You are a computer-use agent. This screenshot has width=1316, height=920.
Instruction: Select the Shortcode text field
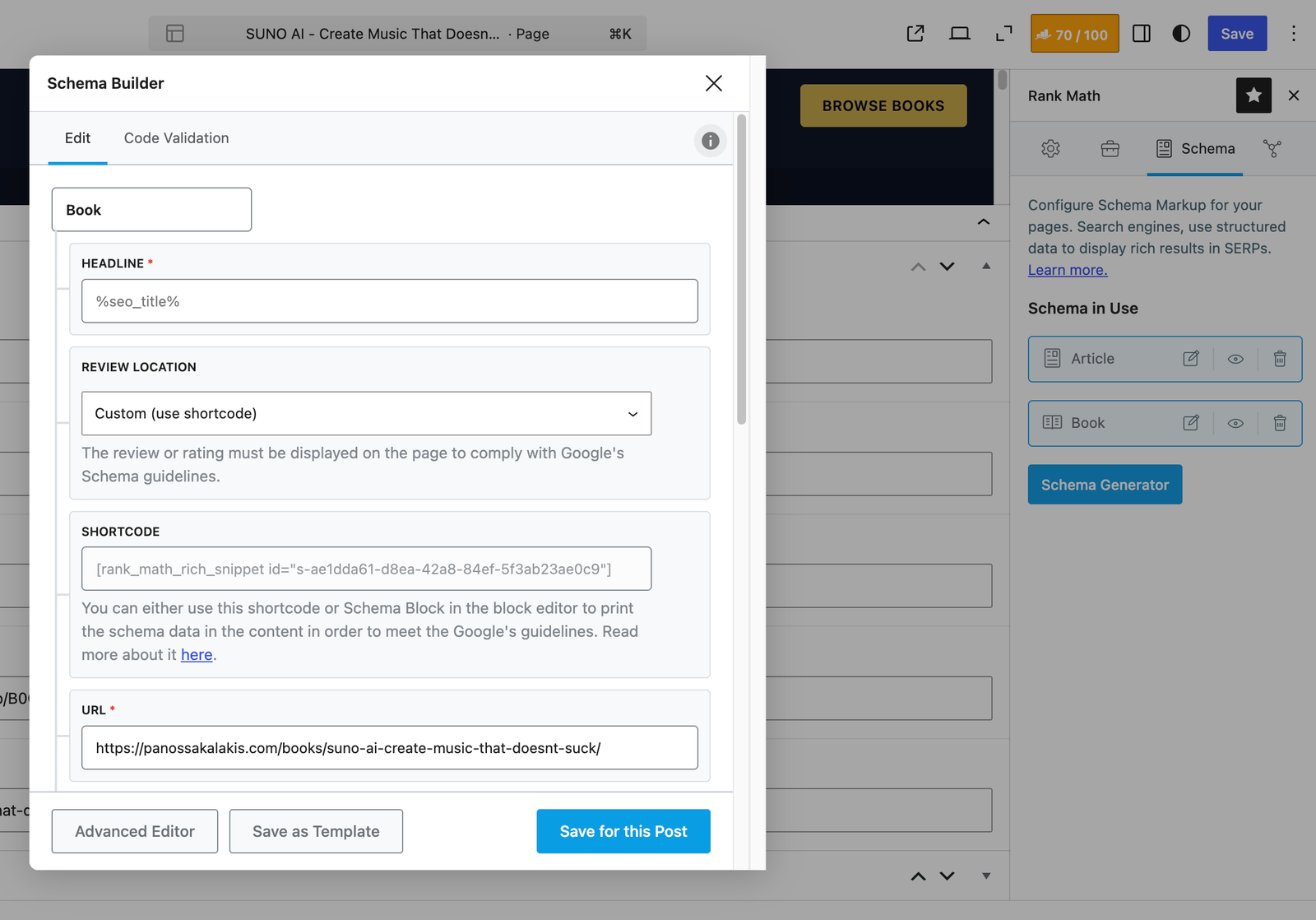[366, 569]
